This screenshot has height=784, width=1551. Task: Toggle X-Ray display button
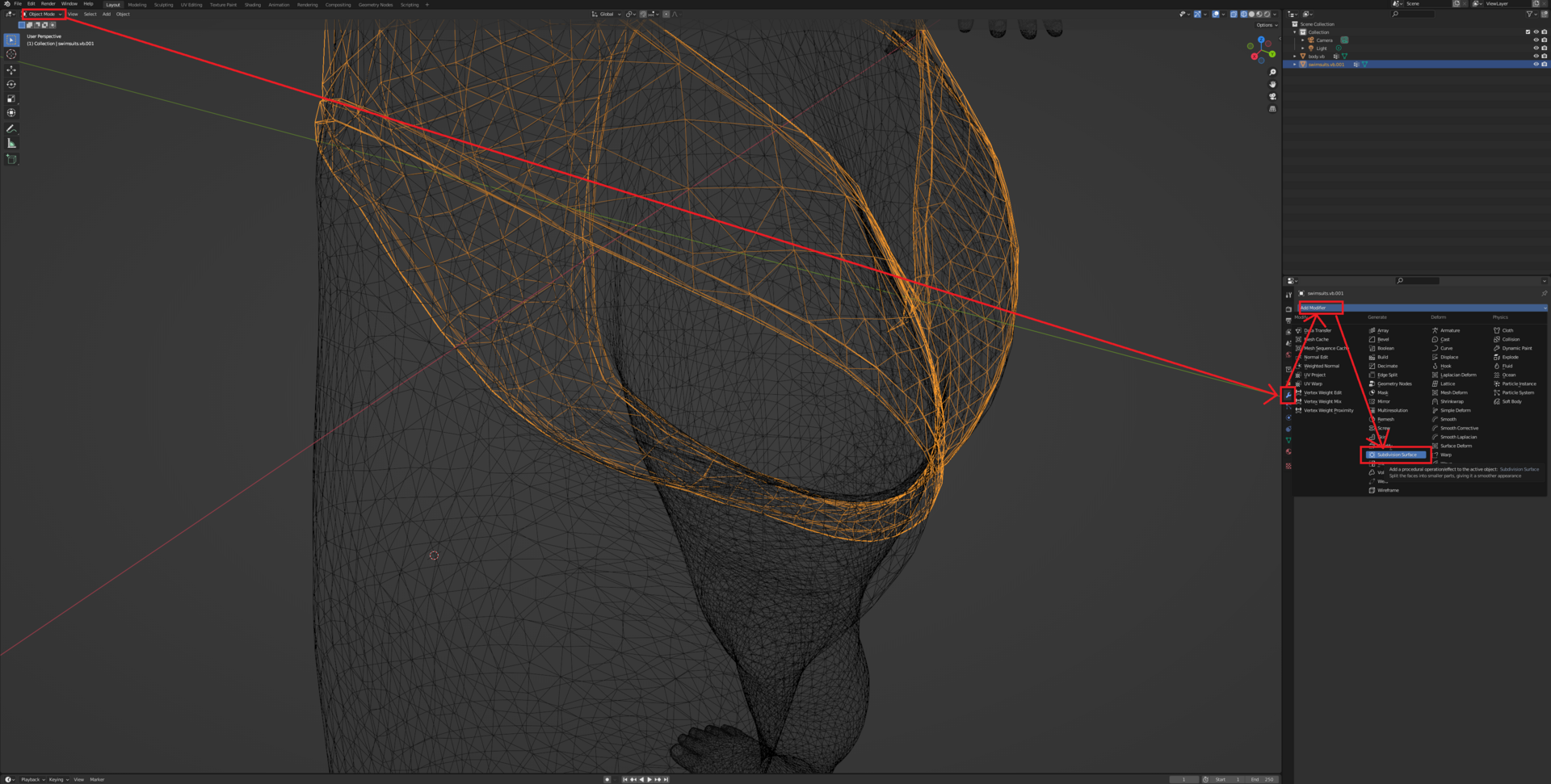click(x=1234, y=14)
